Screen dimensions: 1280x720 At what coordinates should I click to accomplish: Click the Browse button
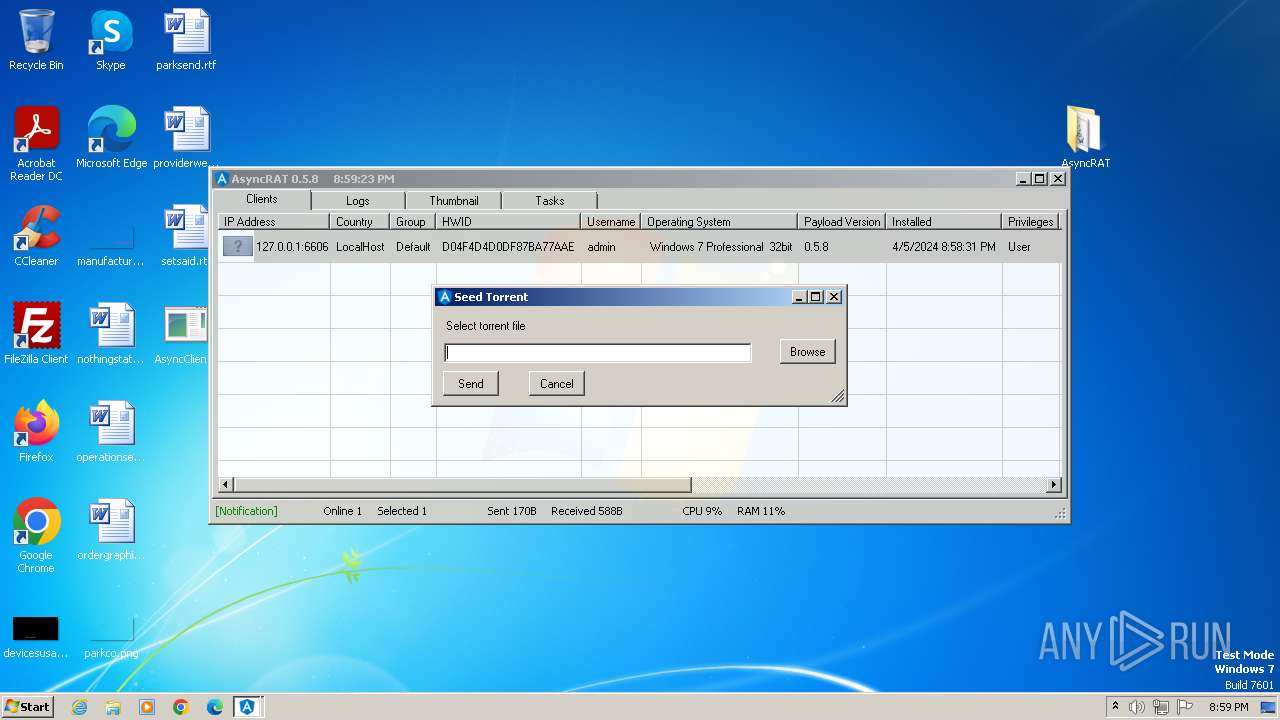tap(808, 352)
